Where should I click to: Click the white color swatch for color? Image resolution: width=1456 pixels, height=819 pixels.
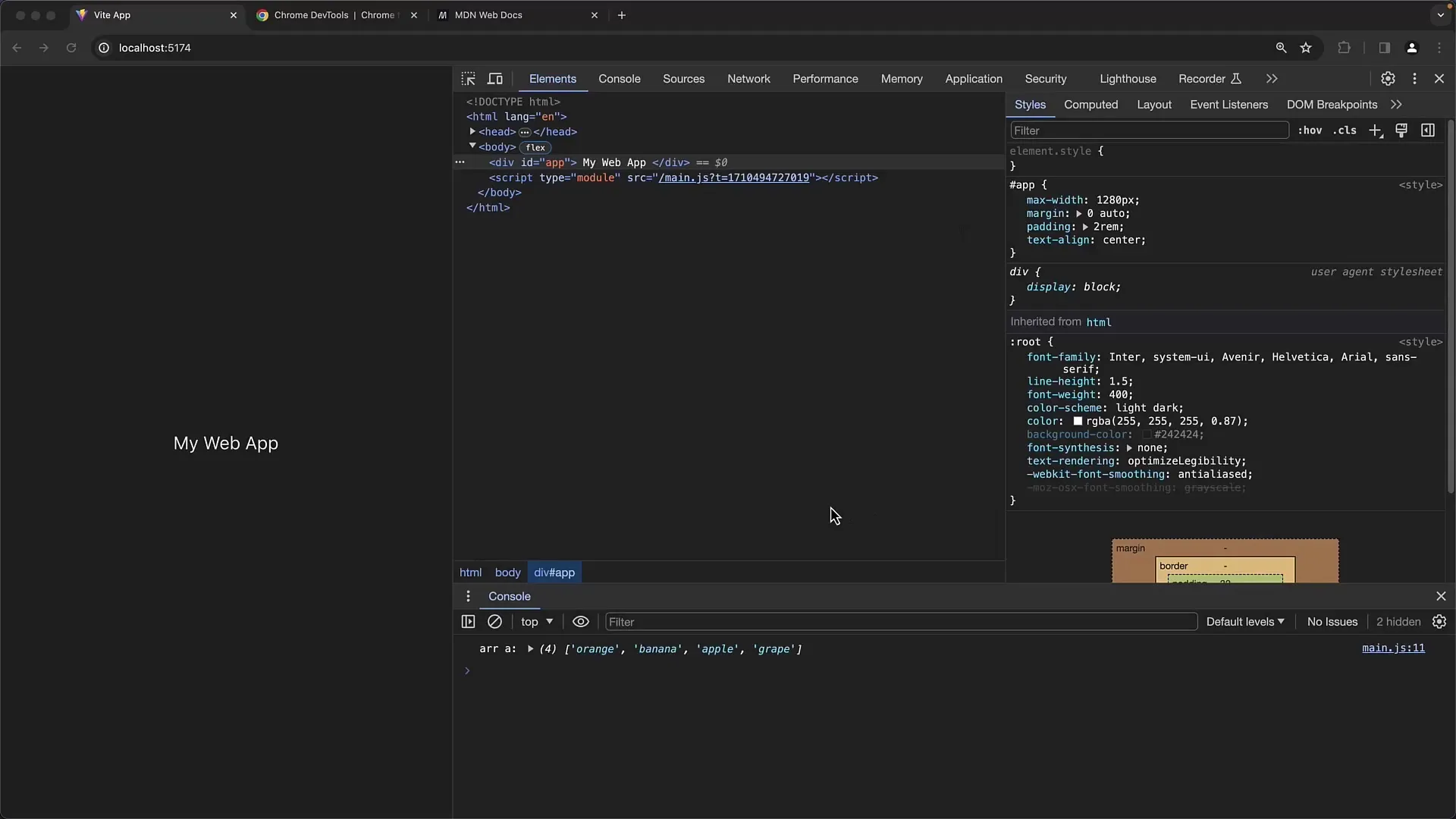click(1078, 422)
